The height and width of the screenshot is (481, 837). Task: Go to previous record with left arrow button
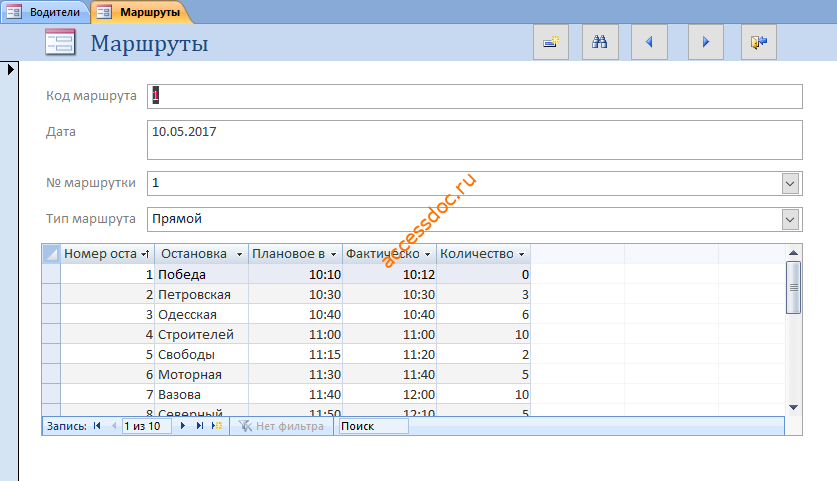[649, 42]
